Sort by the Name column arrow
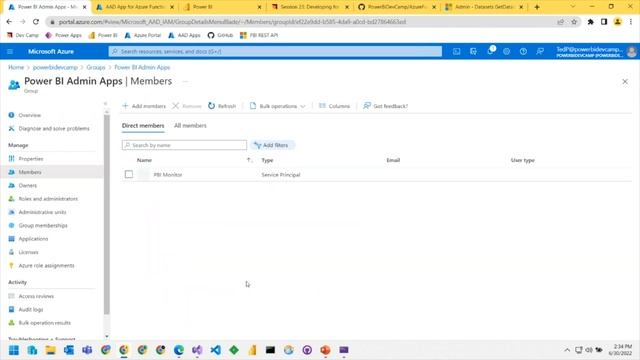 [x=249, y=160]
